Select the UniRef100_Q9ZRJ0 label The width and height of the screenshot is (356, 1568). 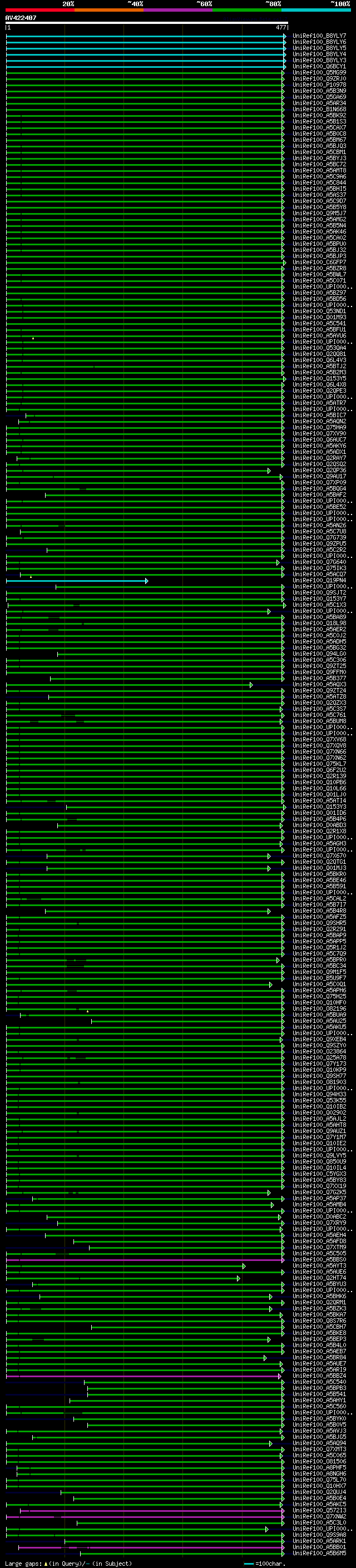pyautogui.click(x=319, y=78)
